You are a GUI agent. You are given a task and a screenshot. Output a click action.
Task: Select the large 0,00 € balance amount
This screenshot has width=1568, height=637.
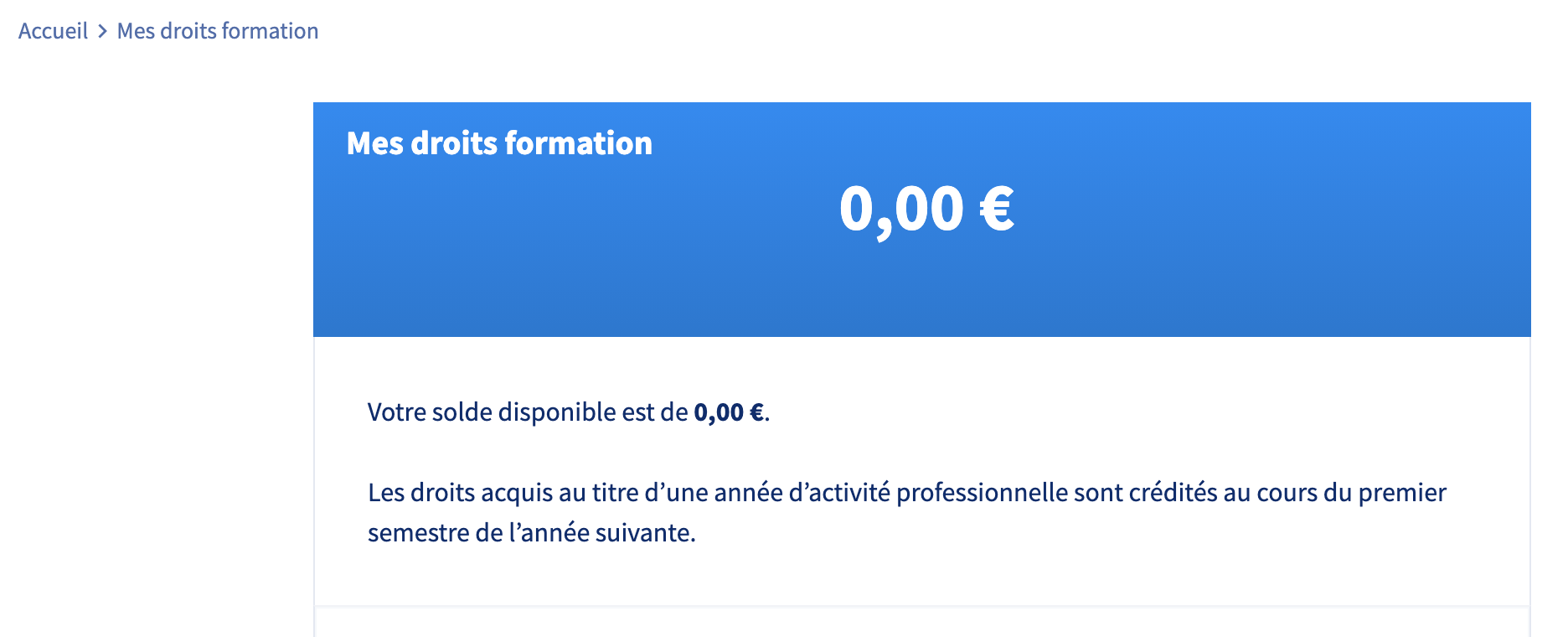tap(926, 209)
